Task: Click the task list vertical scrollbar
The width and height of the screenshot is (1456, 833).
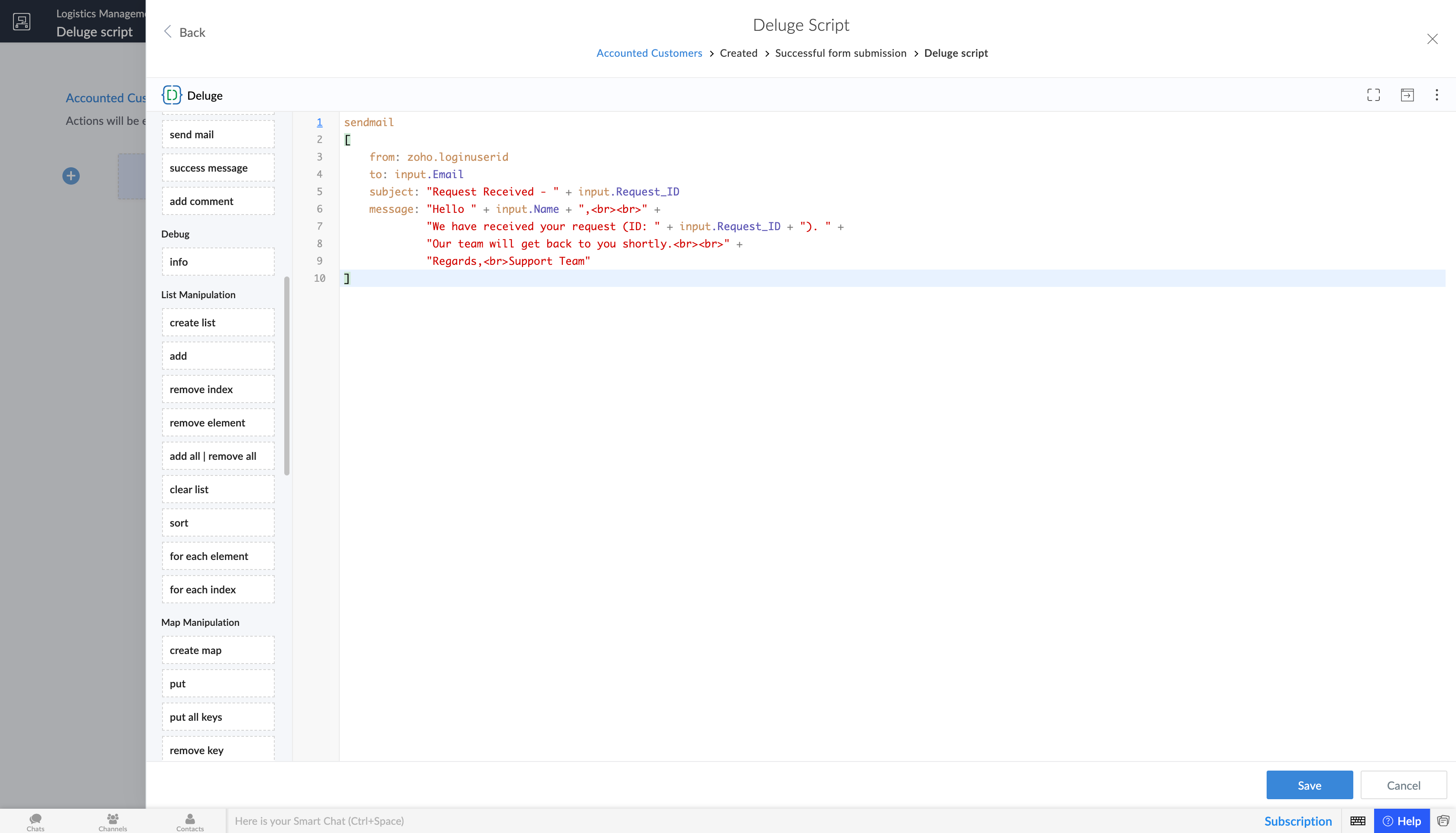Action: tap(286, 376)
